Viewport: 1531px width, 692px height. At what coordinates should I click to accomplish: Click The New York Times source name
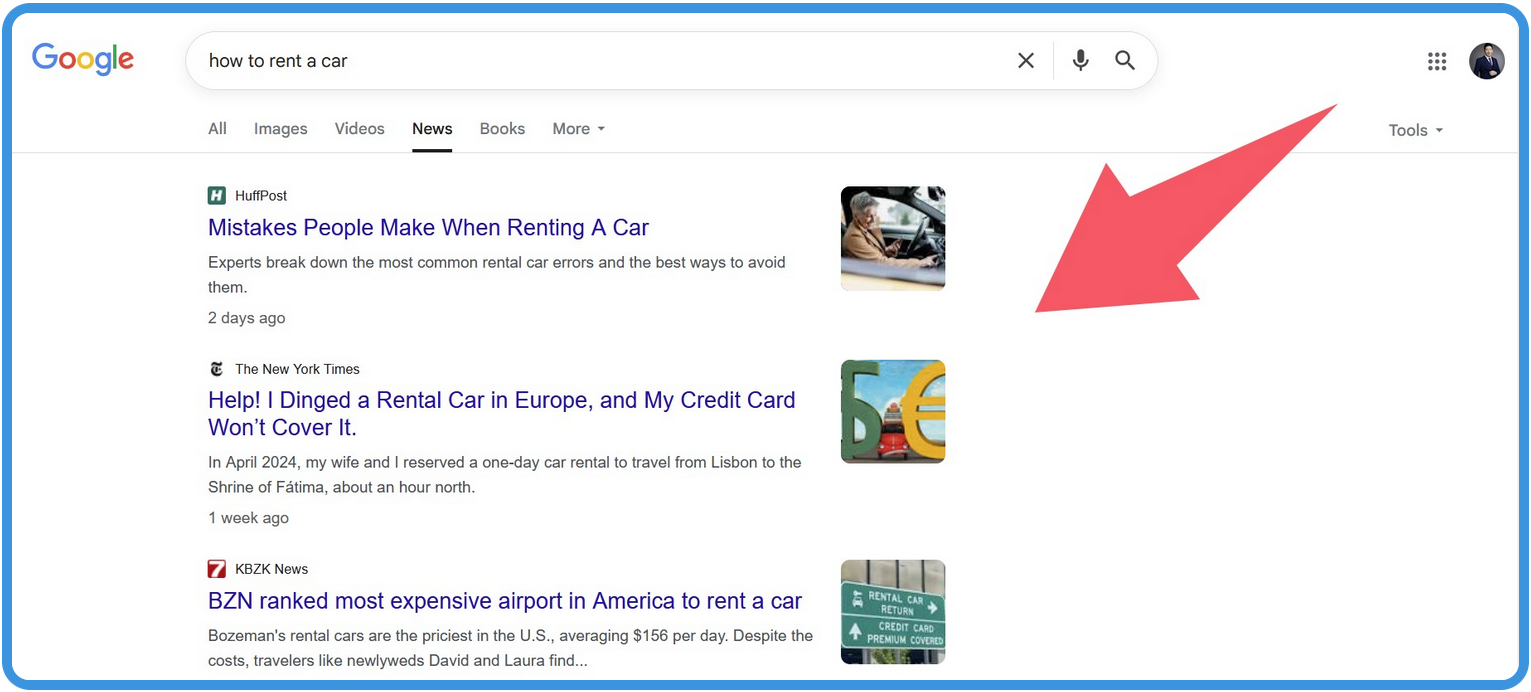point(297,369)
